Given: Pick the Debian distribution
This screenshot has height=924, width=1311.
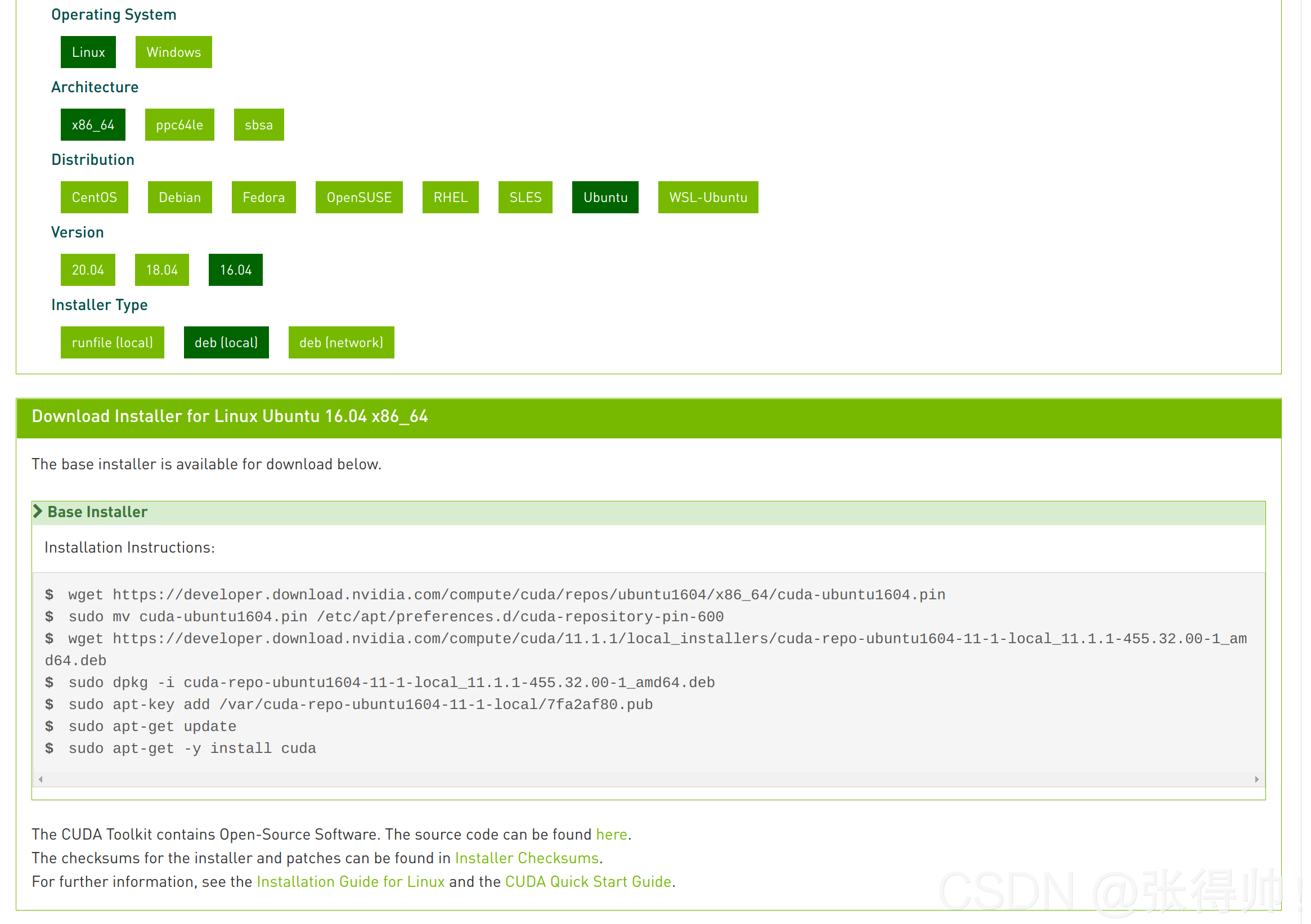Looking at the screenshot, I should [x=180, y=197].
